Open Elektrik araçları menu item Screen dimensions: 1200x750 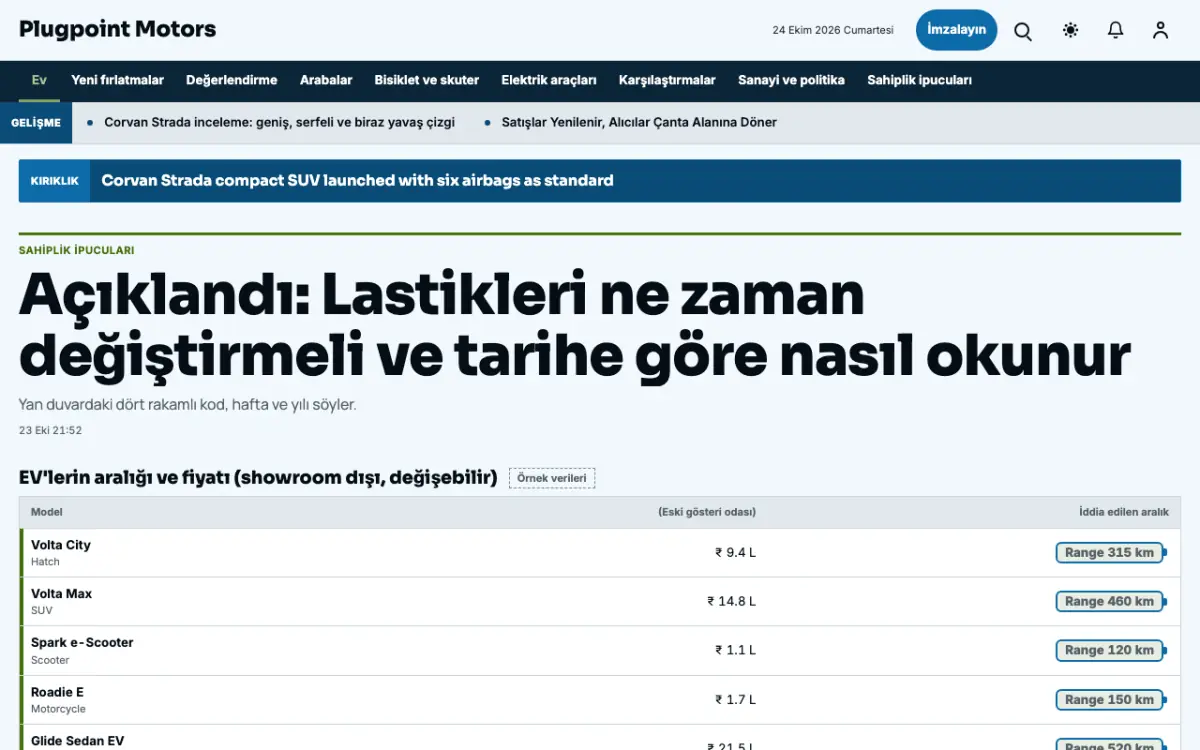[549, 80]
